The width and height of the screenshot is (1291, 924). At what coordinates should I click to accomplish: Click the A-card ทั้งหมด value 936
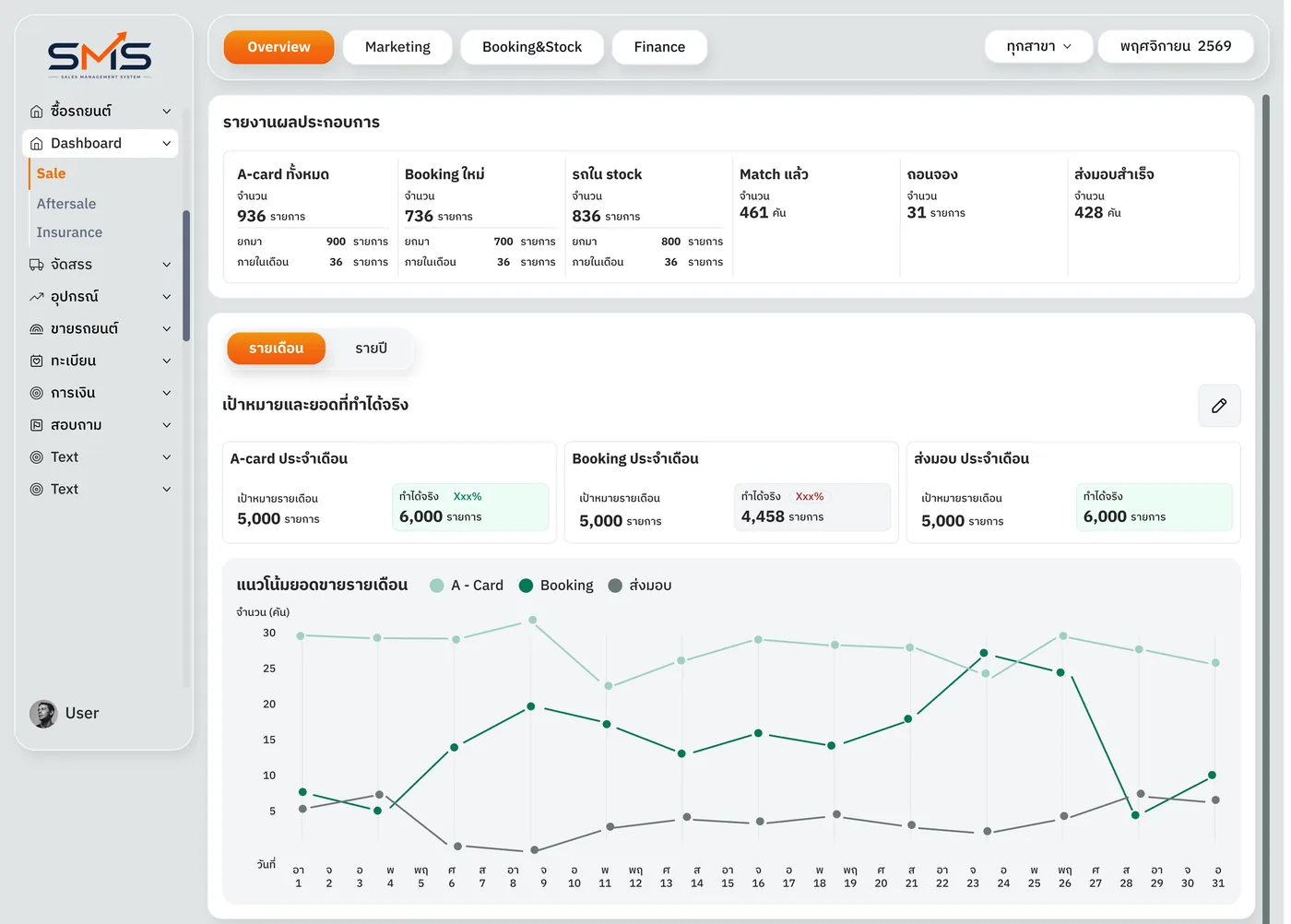point(252,216)
